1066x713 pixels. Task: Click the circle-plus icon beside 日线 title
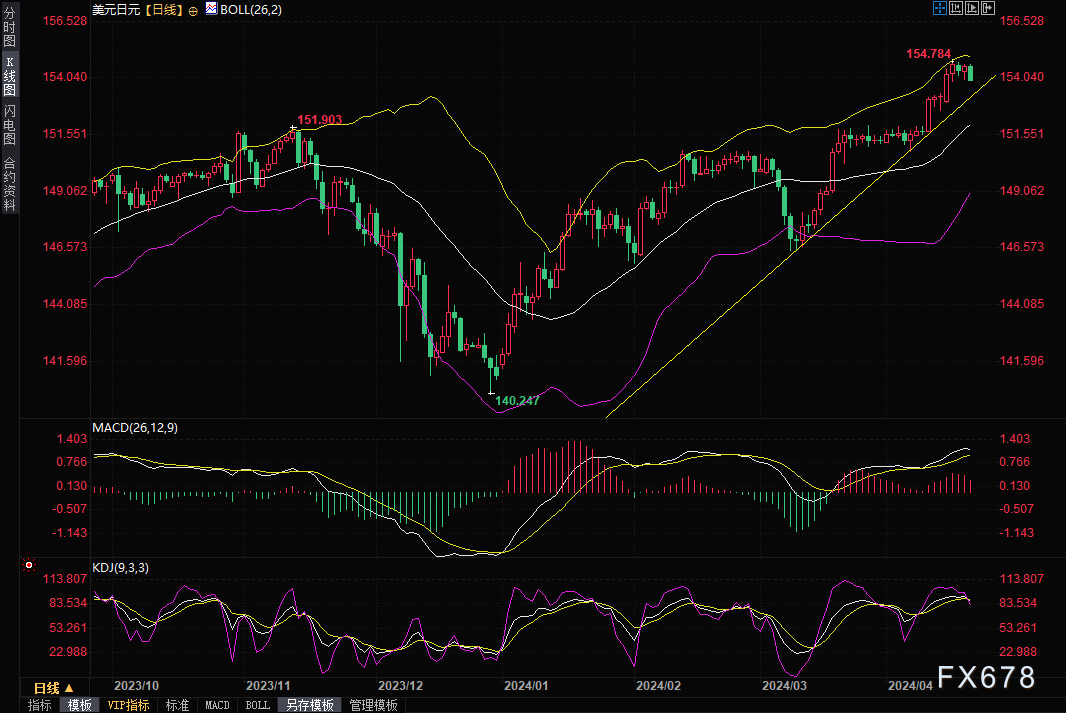(x=193, y=9)
